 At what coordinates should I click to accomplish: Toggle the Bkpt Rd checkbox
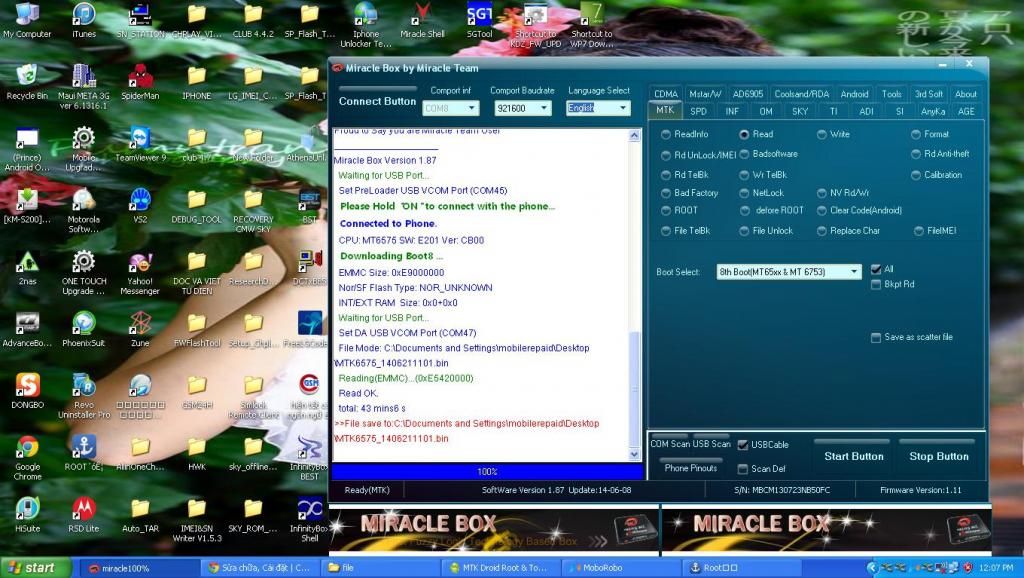click(x=876, y=285)
